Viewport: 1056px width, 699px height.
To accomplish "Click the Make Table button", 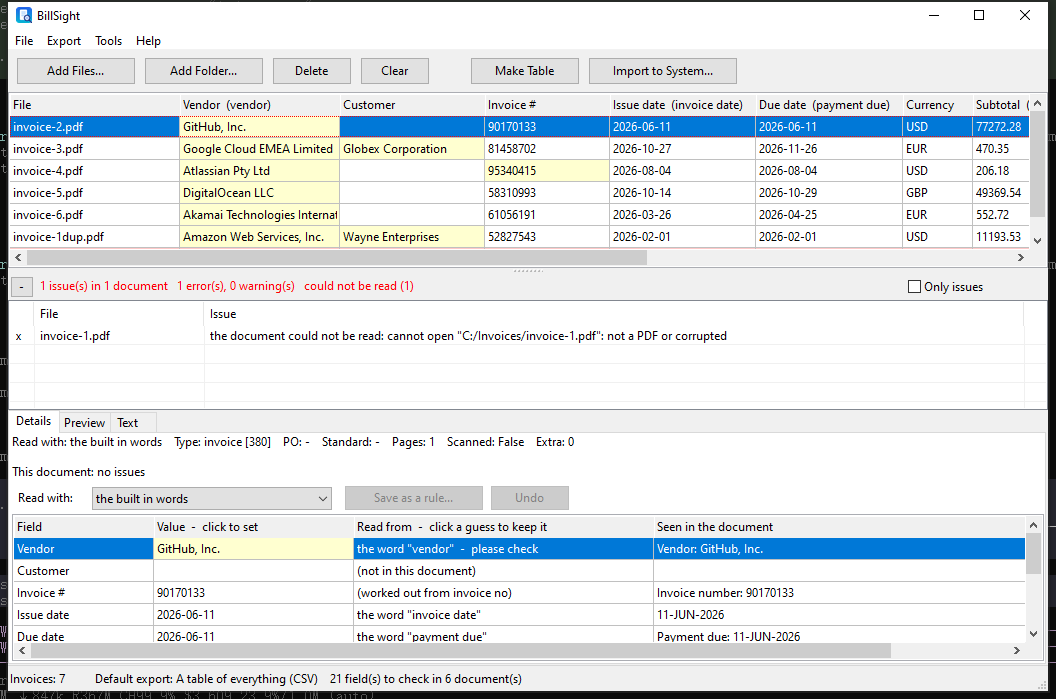I will coord(525,71).
